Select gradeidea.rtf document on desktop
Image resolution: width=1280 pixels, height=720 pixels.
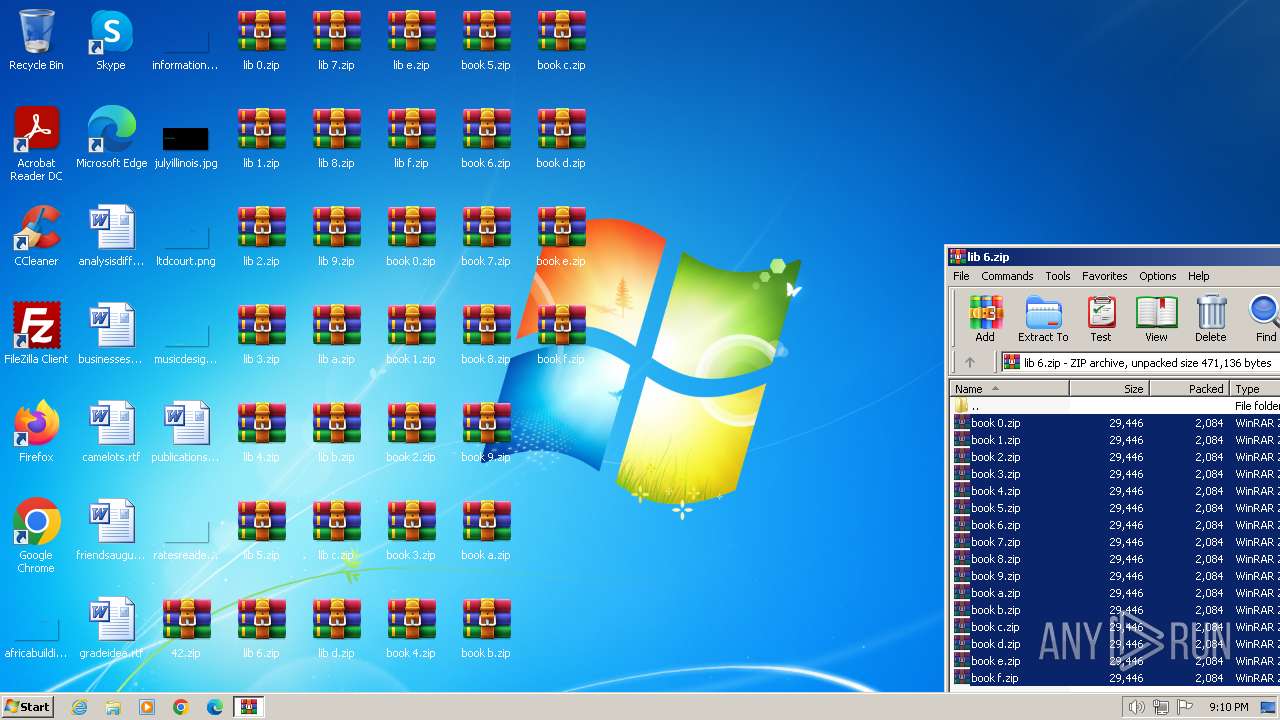point(111,629)
